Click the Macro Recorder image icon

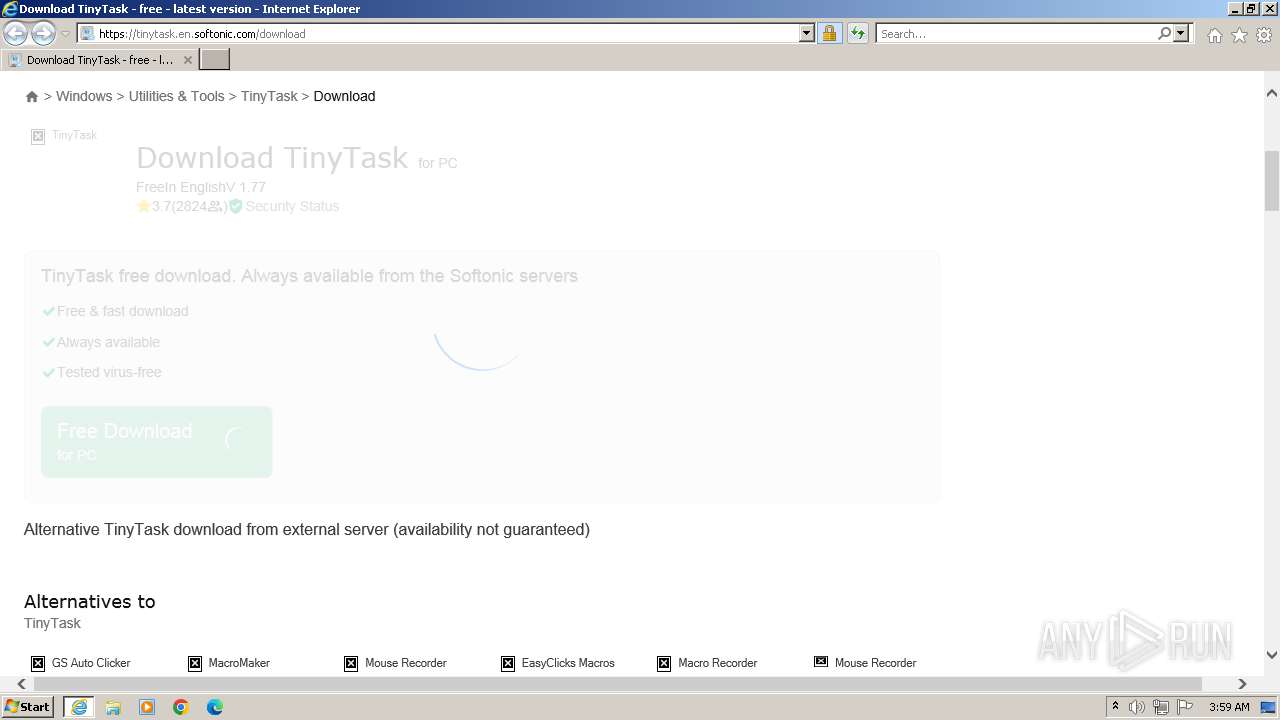pos(664,663)
